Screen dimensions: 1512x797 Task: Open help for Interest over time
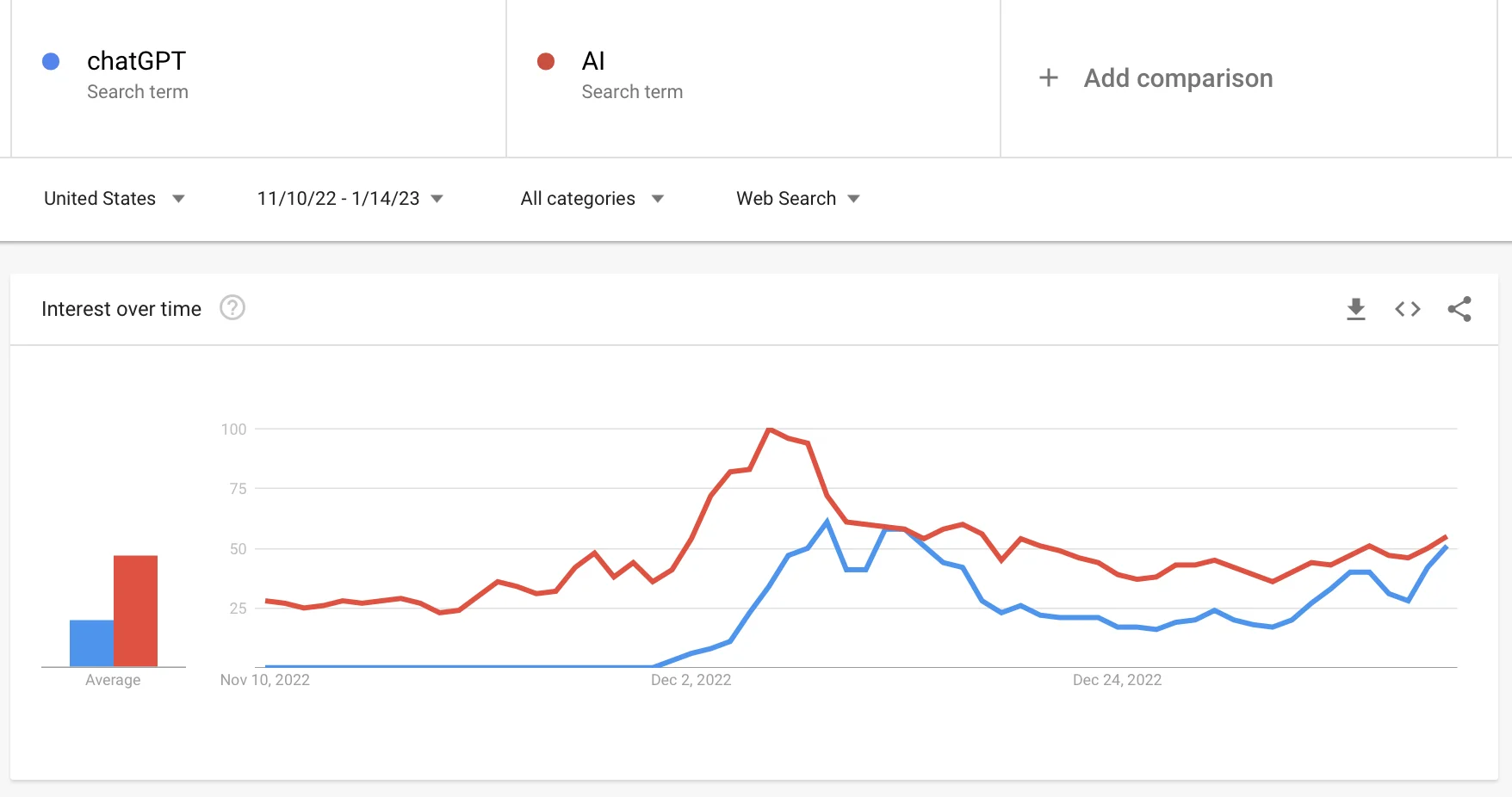click(232, 307)
